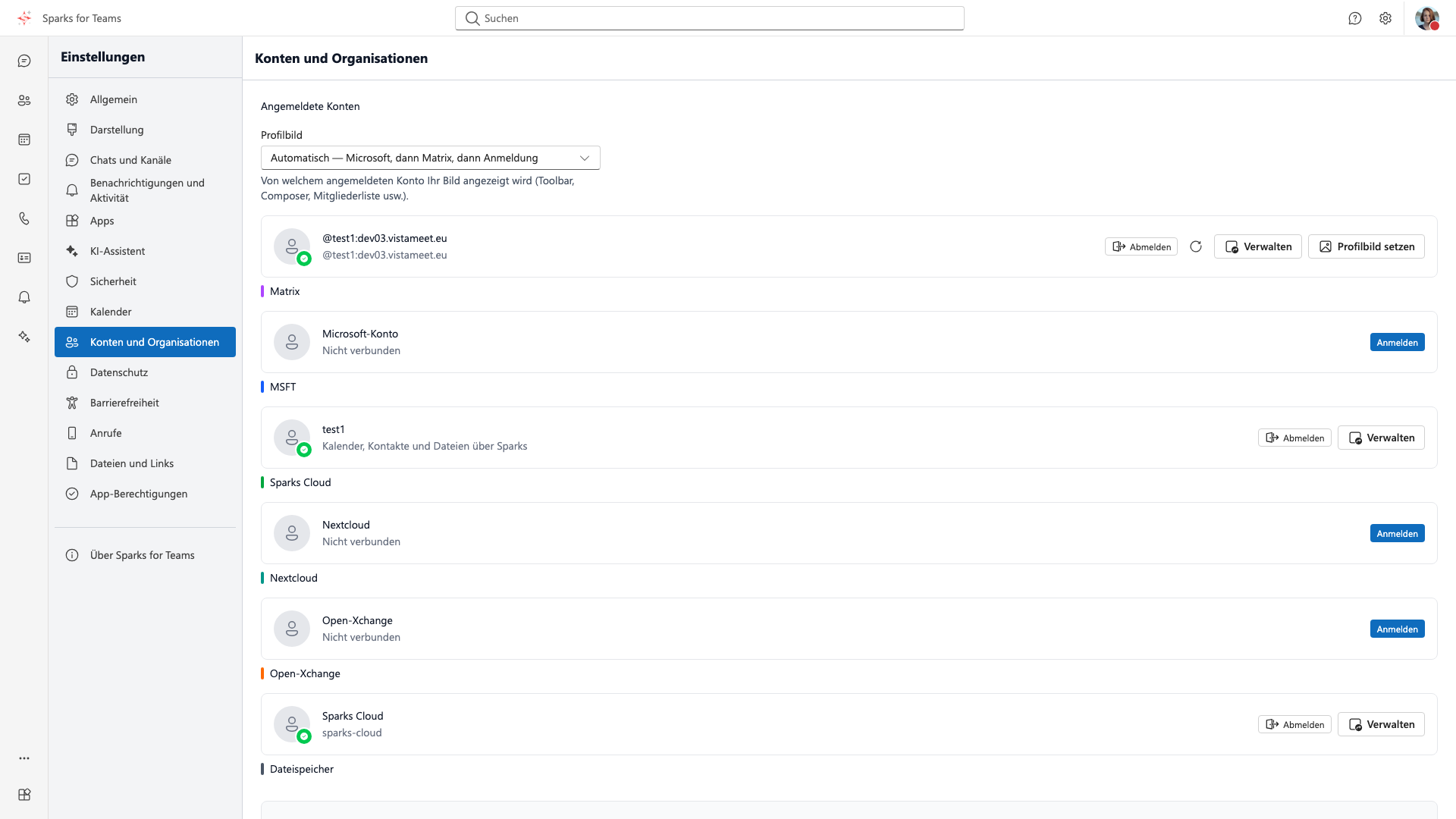Click Anmelden for Open-Xchange

(x=1397, y=629)
